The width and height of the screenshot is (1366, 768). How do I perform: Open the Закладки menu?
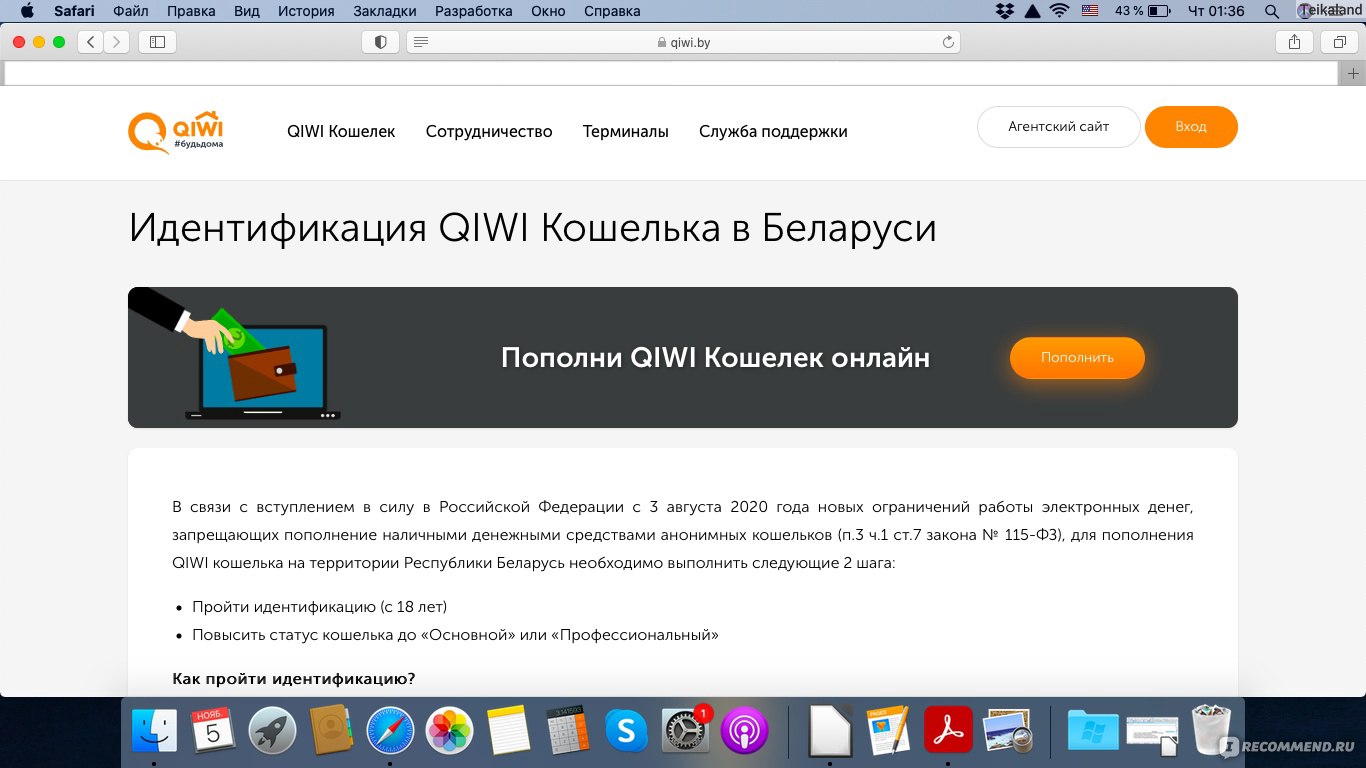click(x=385, y=11)
